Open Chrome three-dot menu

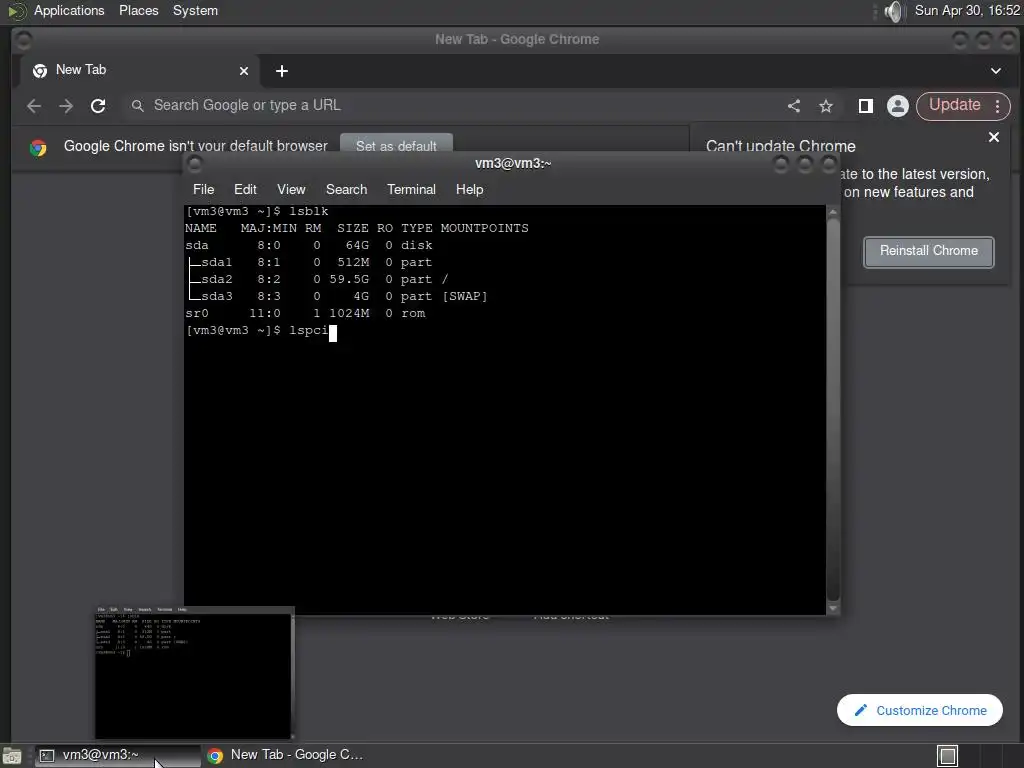(x=998, y=106)
